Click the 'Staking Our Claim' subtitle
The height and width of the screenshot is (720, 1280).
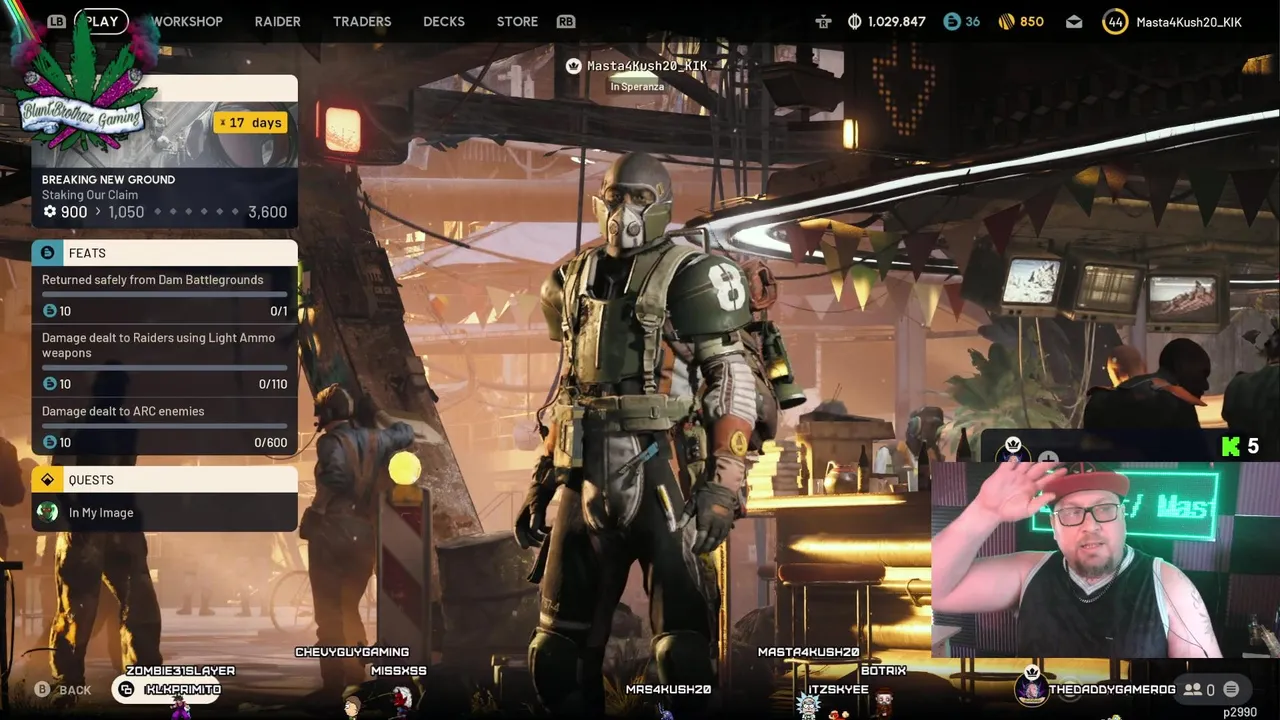[90, 195]
